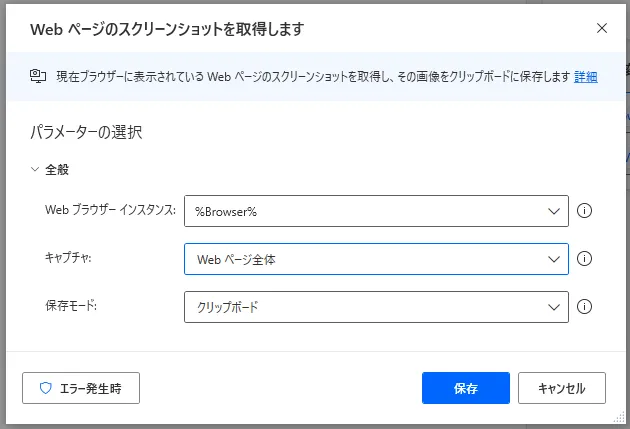Click the パラメーターの選択 heading
Viewport: 630px width, 429px height.
[86, 132]
